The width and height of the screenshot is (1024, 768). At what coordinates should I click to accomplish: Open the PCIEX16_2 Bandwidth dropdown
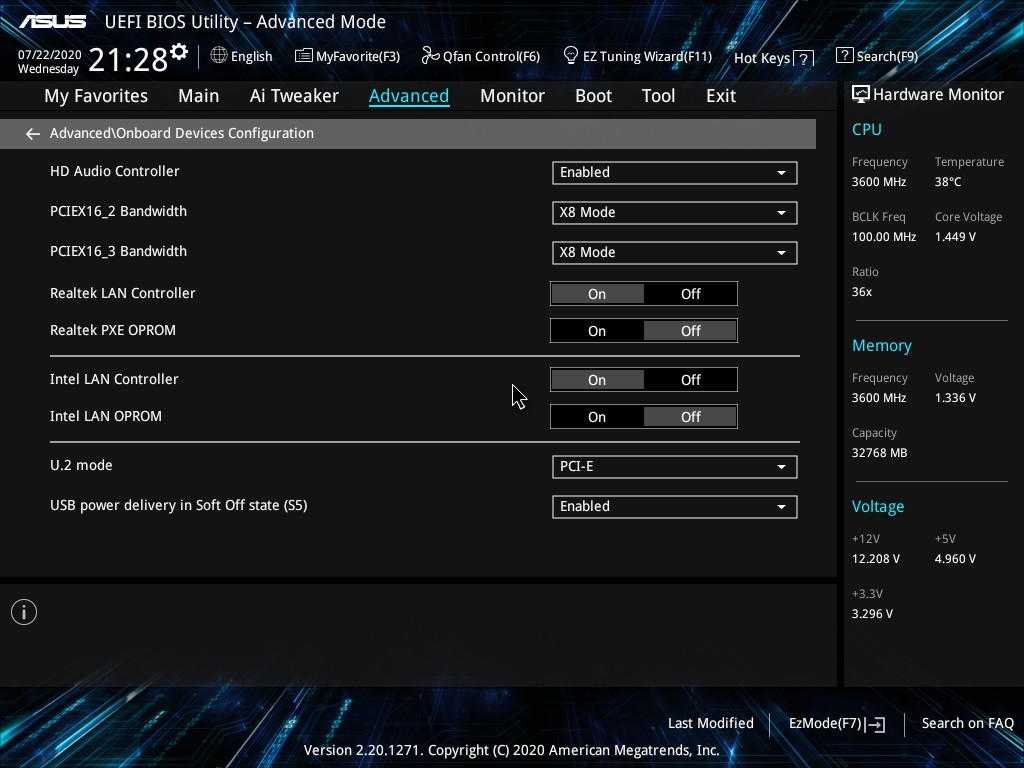674,212
